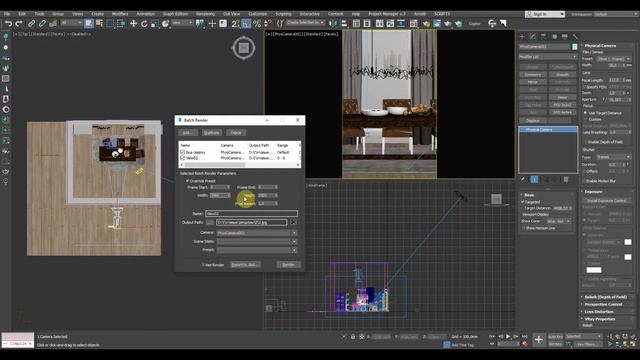Viewport: 640px width, 360px height.
Task: Open the Modifiers menu
Action: (120, 14)
